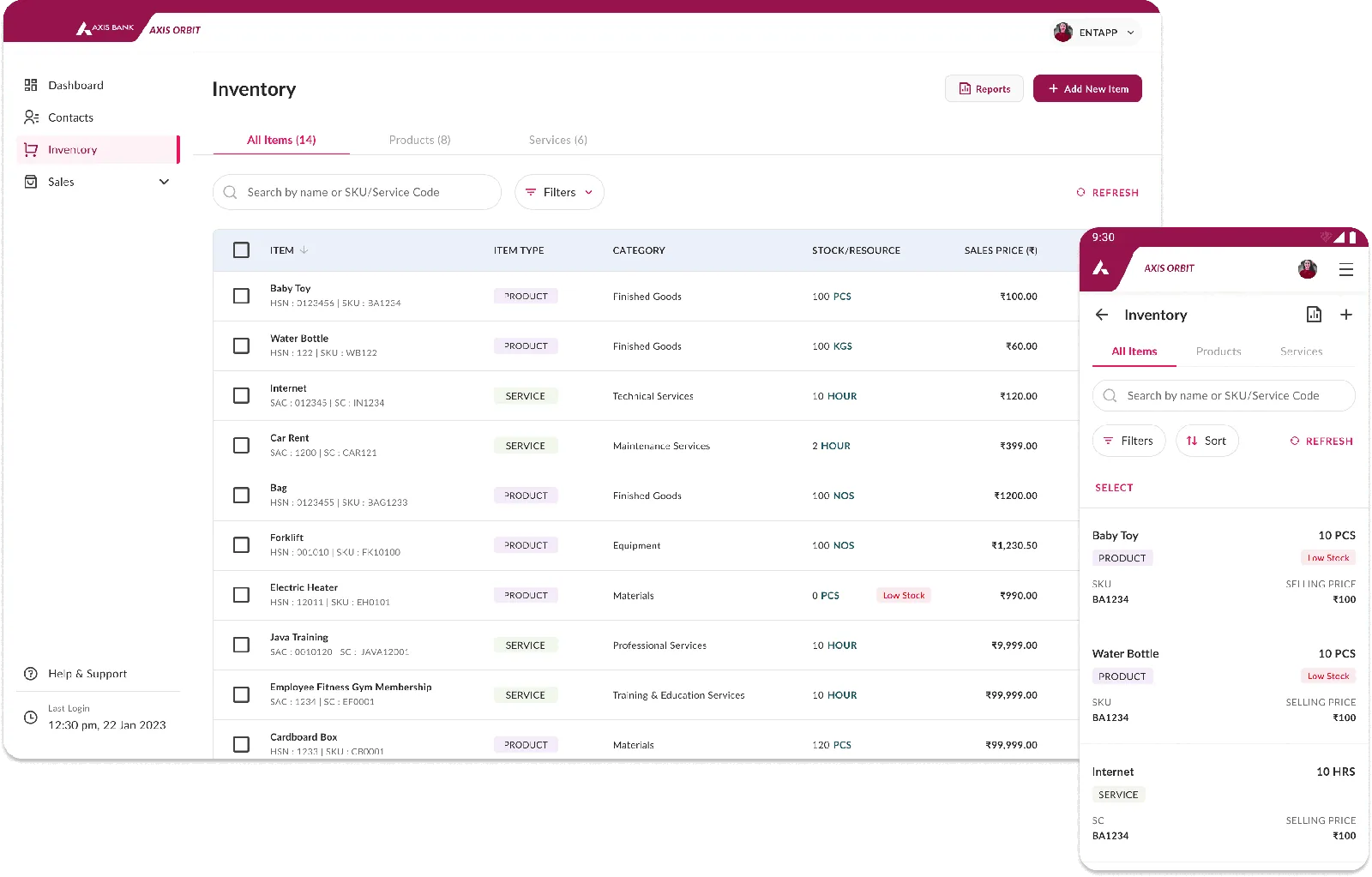Check the Employee Fitness Gym Membership checkbox
Viewport: 1372px width, 877px height.
242,694
